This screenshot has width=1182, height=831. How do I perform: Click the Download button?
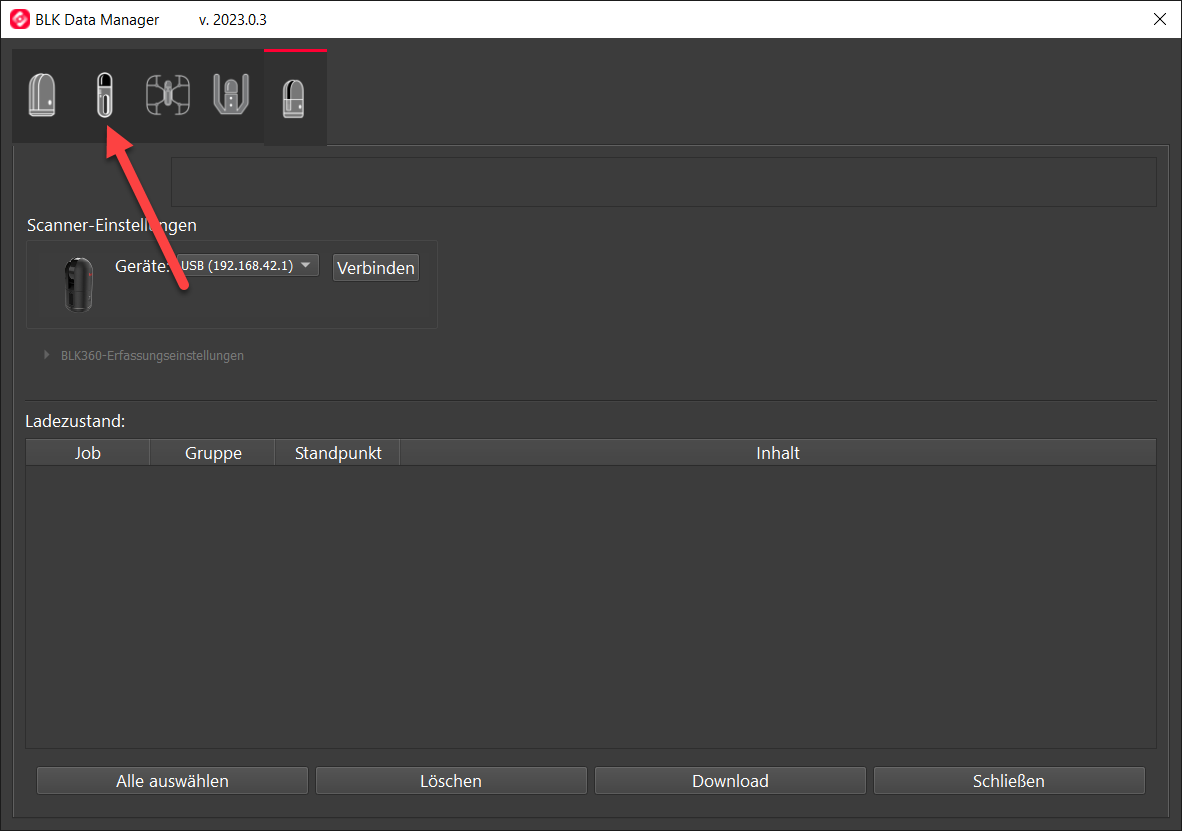tap(730, 780)
